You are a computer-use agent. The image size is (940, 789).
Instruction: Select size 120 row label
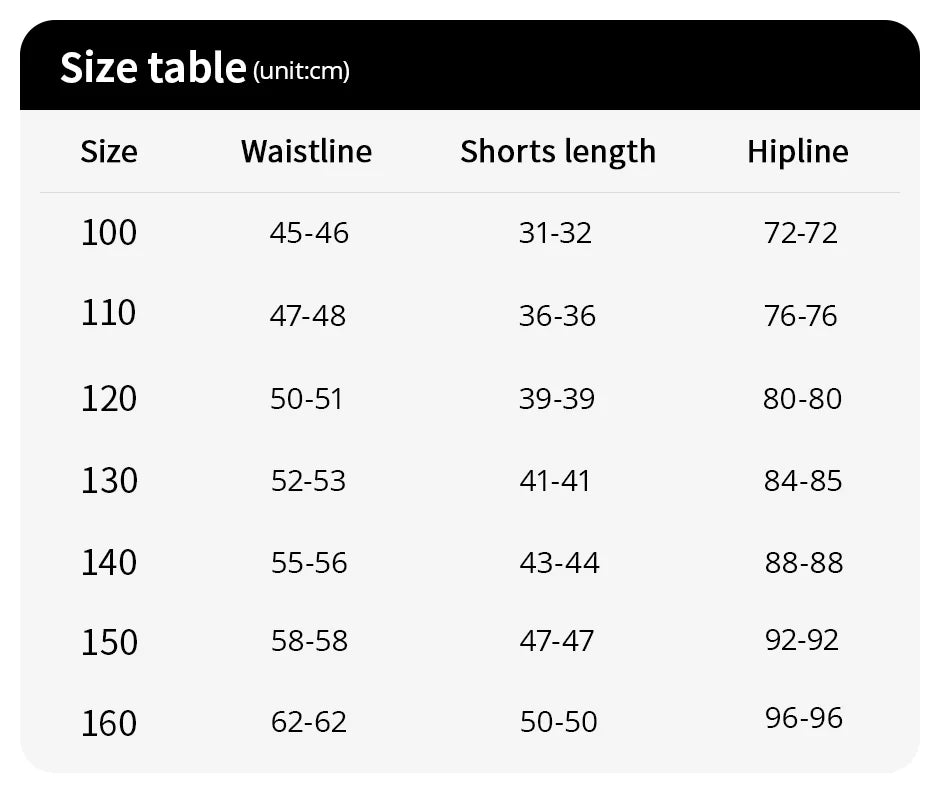(109, 398)
